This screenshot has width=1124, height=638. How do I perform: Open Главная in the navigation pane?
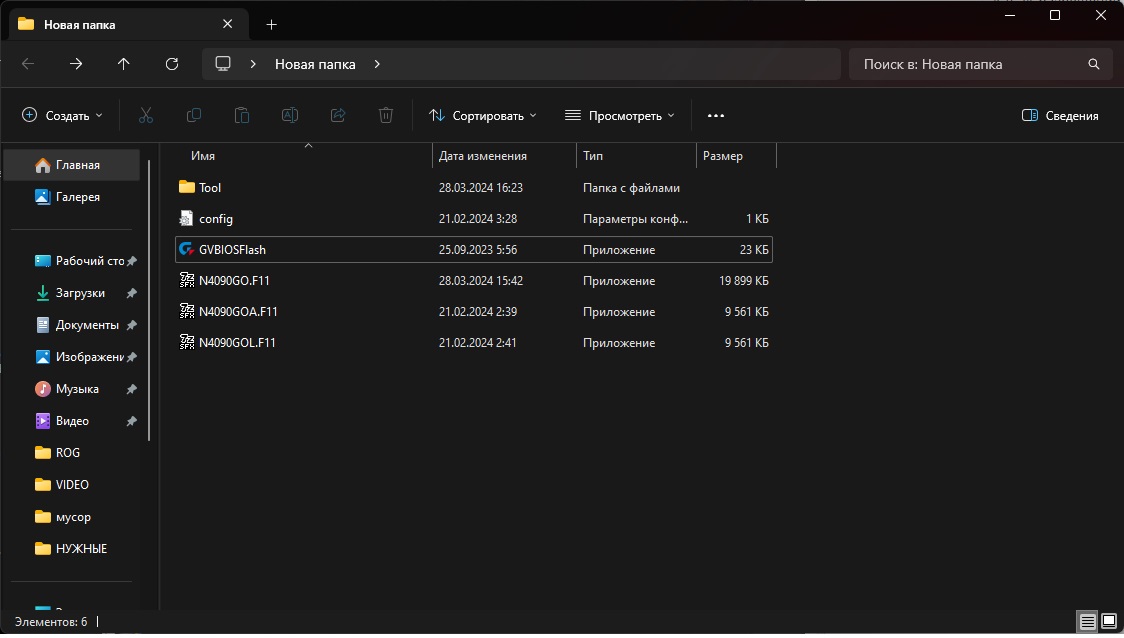[x=72, y=165]
